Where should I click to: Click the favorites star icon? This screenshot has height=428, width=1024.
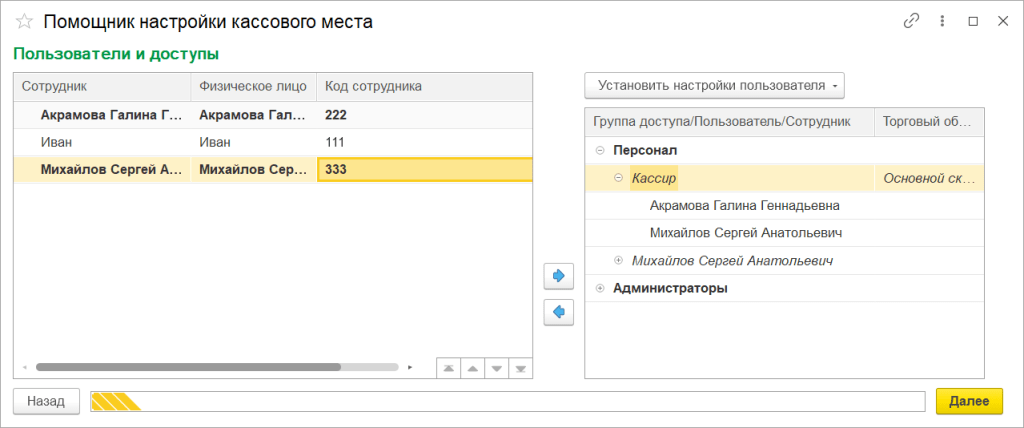tap(24, 22)
